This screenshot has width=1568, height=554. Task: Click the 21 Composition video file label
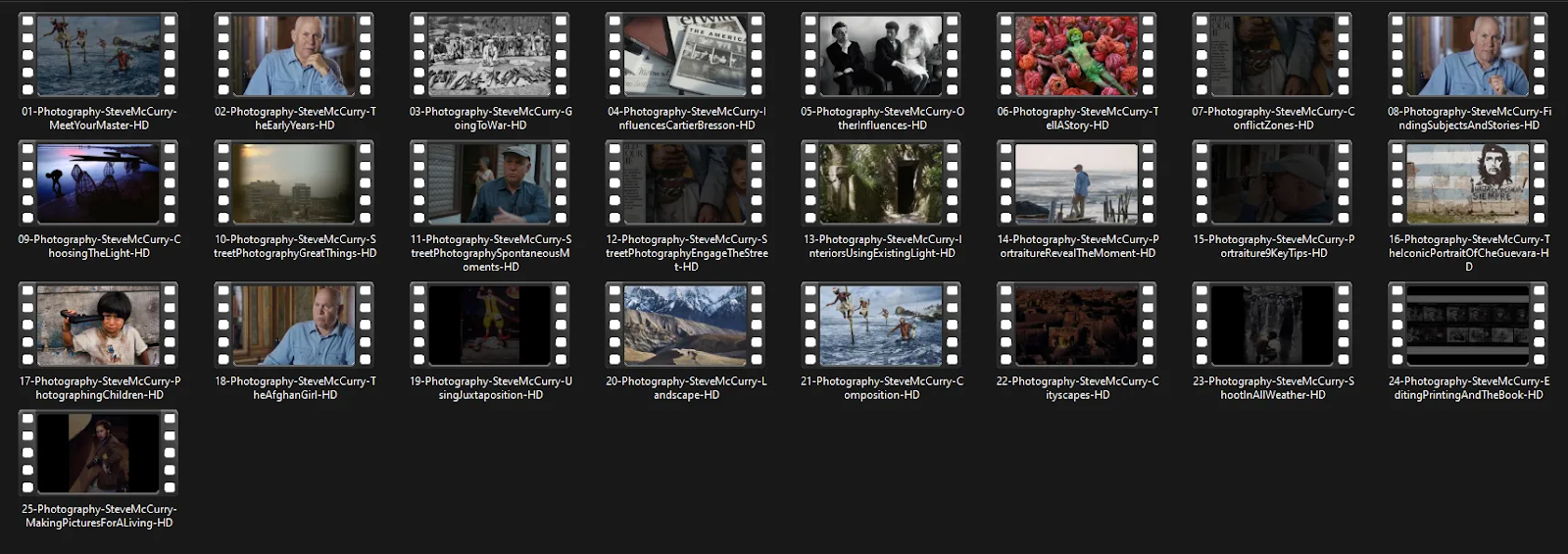point(882,388)
